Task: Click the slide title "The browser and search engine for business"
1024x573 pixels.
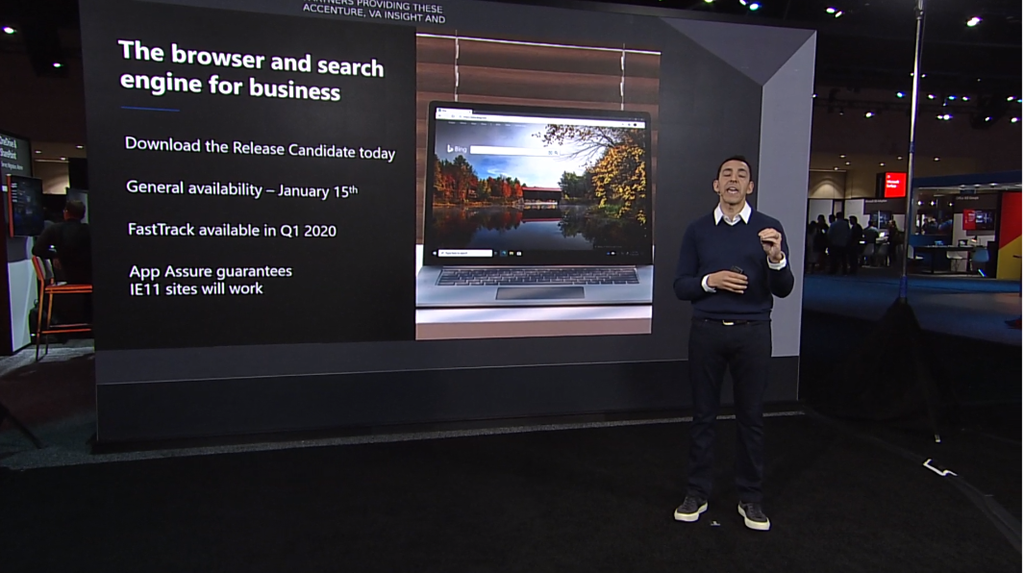Action: pyautogui.click(x=251, y=71)
